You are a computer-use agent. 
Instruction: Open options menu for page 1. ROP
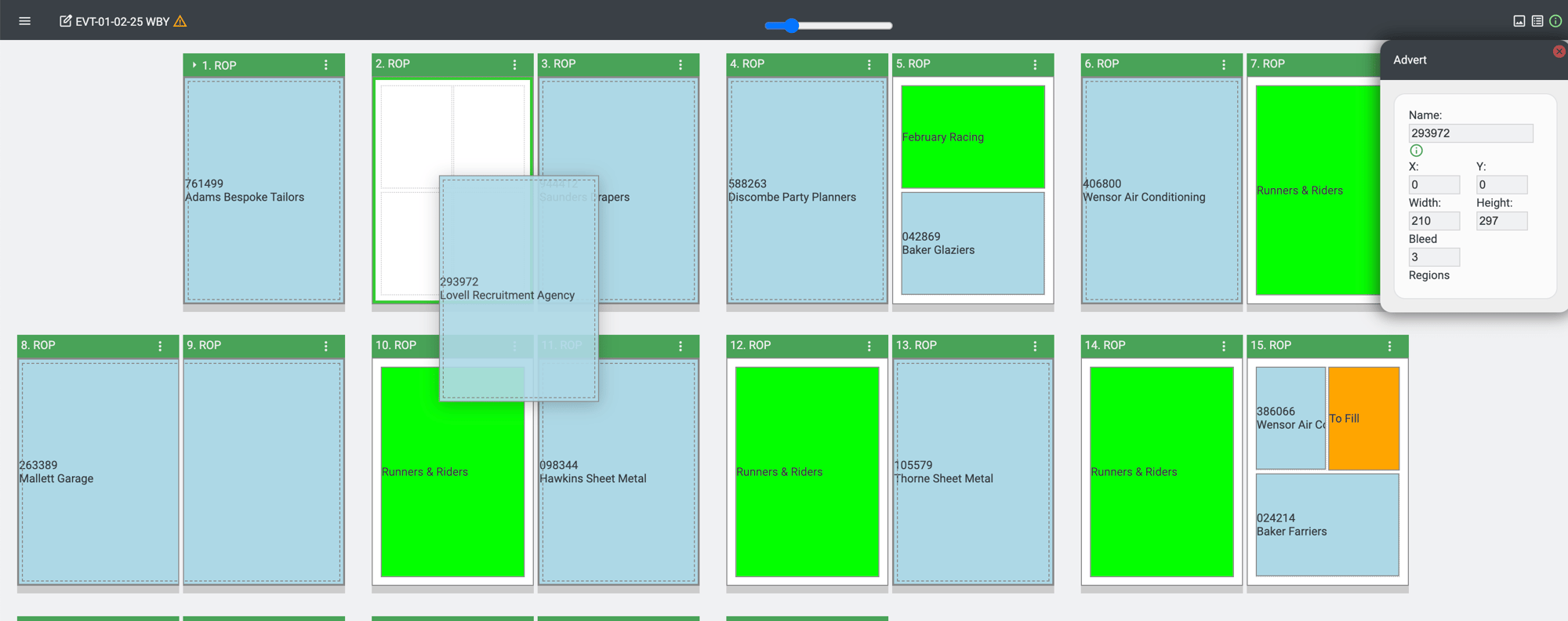[326, 65]
